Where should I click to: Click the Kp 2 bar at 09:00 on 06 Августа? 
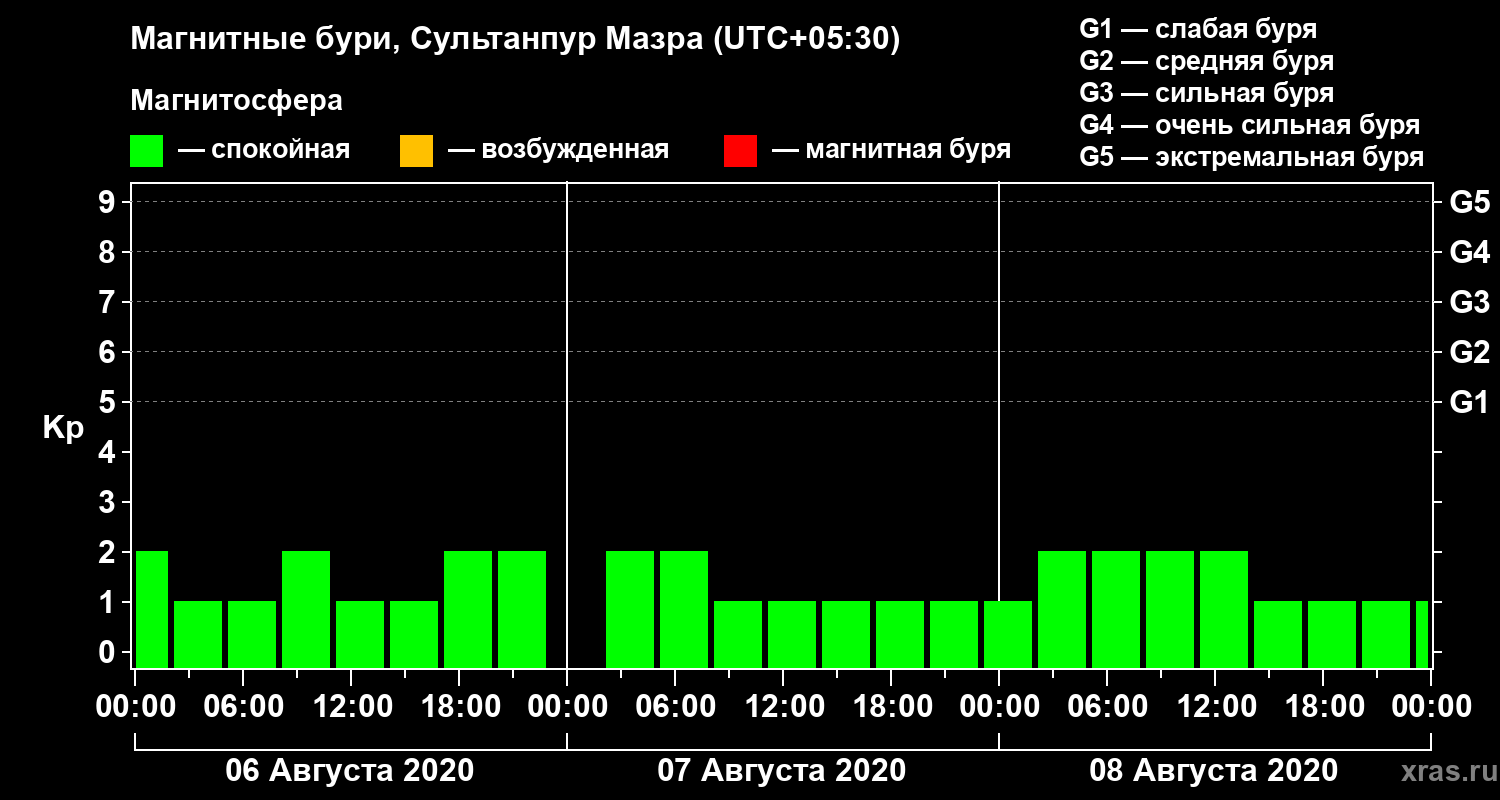306,609
